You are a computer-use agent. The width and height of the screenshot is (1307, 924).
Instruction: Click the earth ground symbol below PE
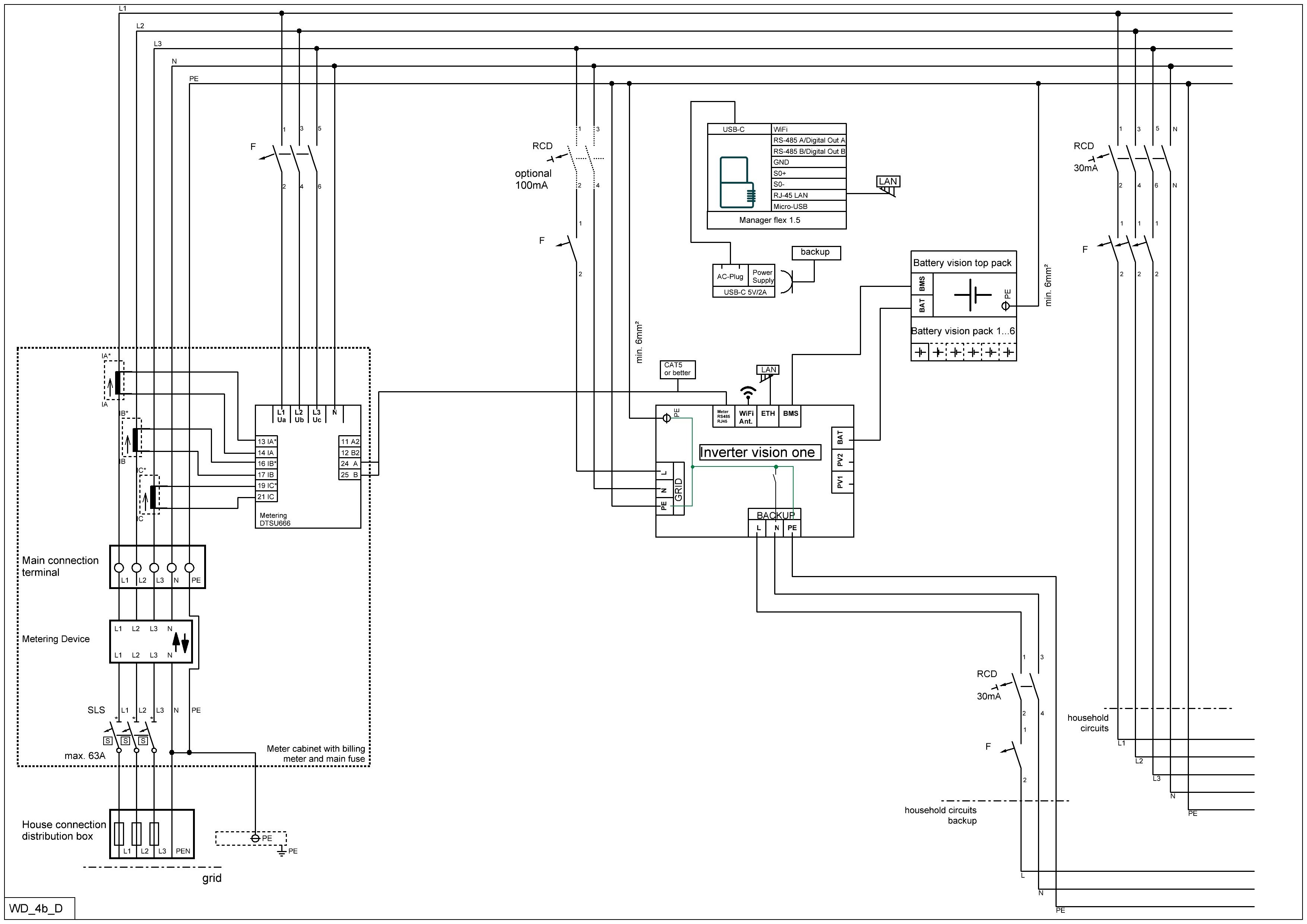click(281, 853)
